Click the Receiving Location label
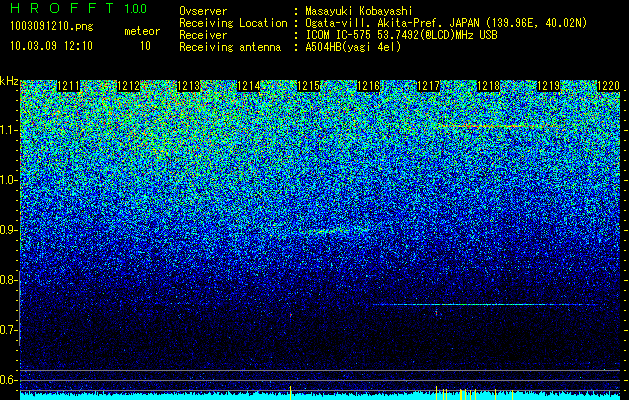 (233, 24)
